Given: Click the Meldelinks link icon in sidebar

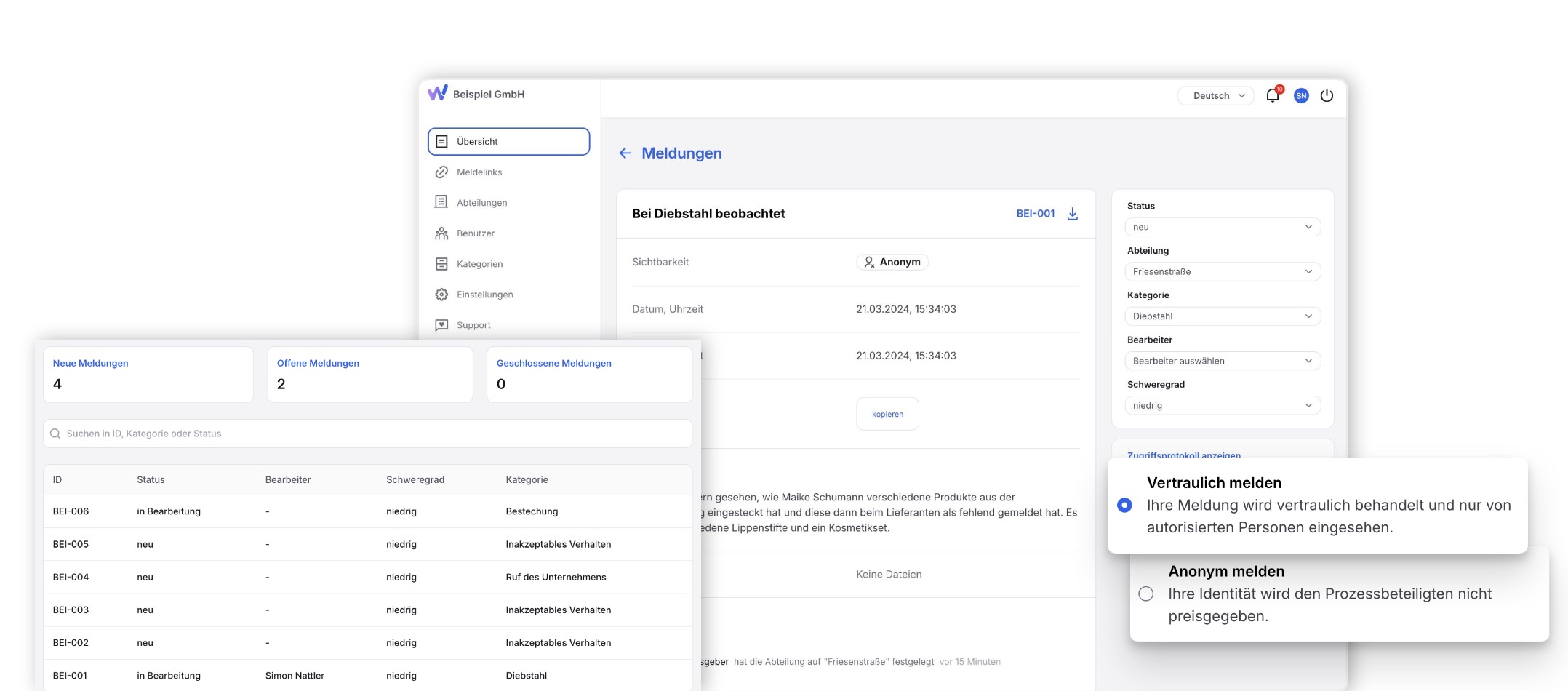Looking at the screenshot, I should pyautogui.click(x=441, y=172).
